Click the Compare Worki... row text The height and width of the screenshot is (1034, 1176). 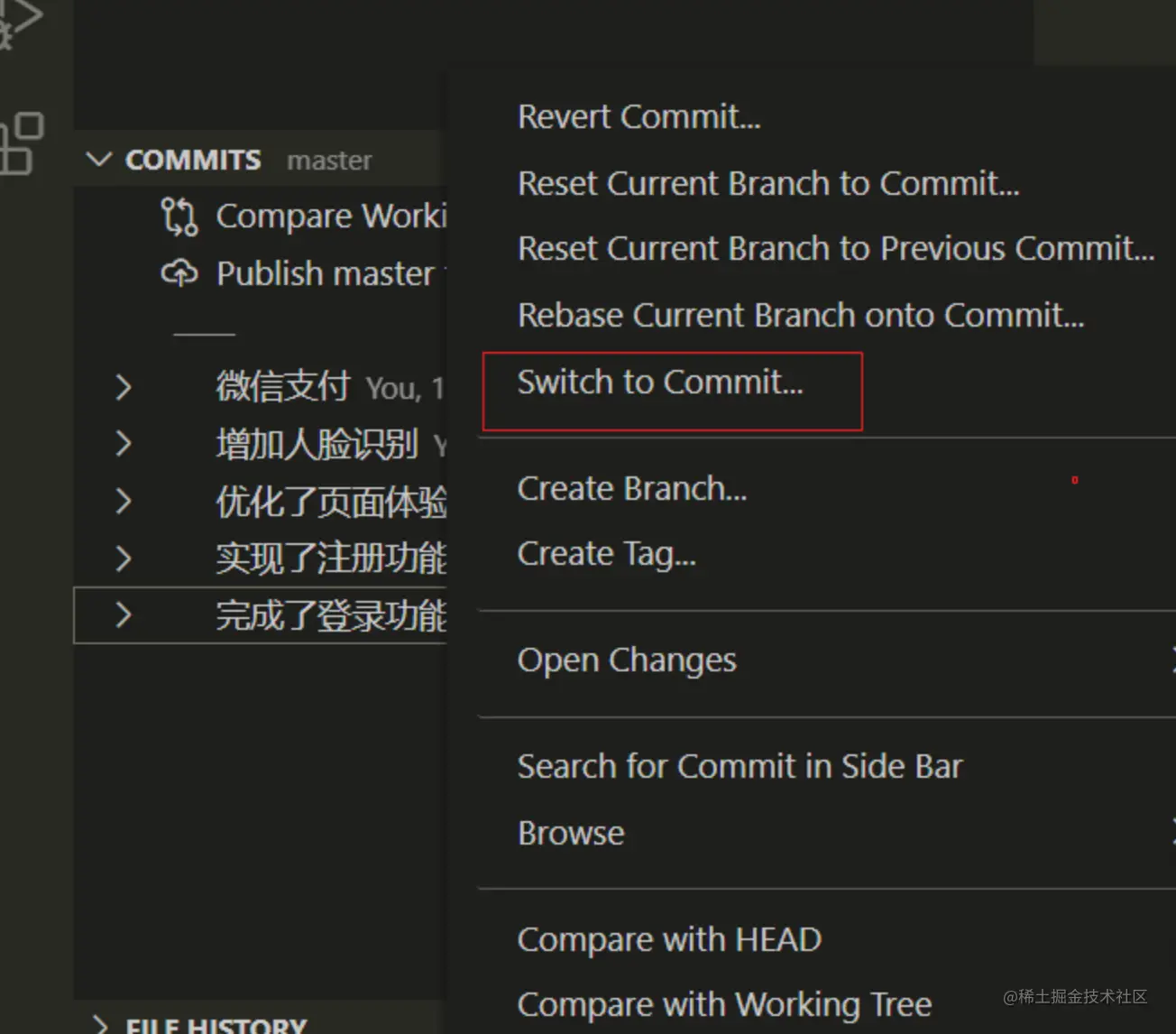click(331, 217)
